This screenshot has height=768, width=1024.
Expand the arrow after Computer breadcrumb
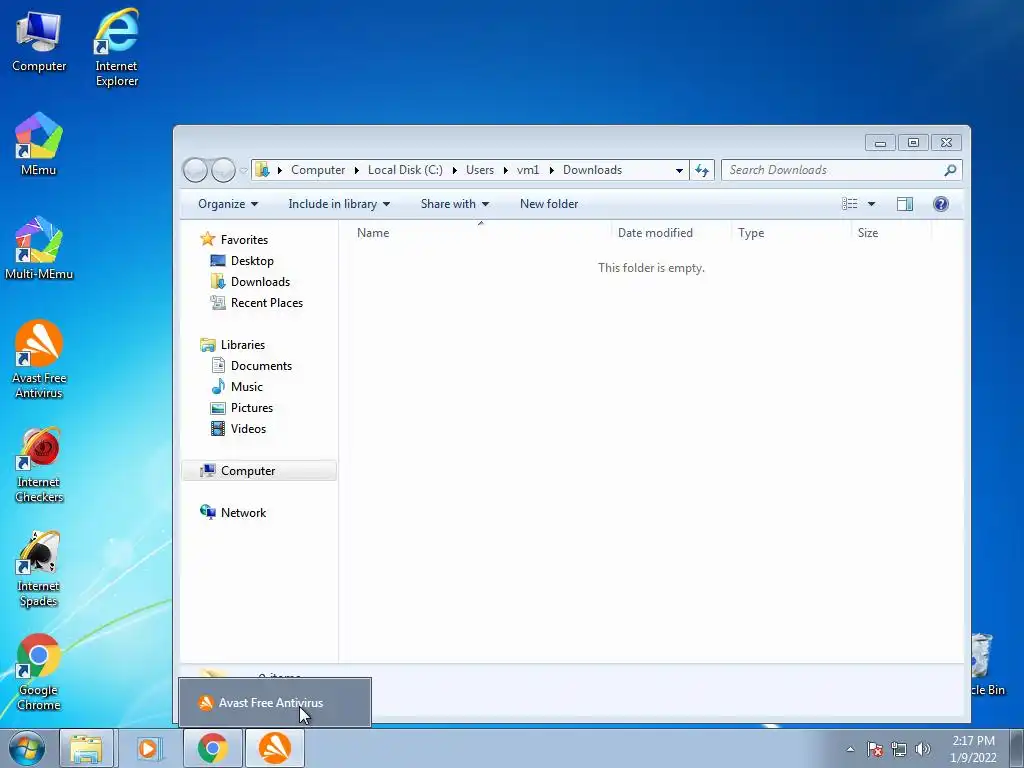[357, 170]
